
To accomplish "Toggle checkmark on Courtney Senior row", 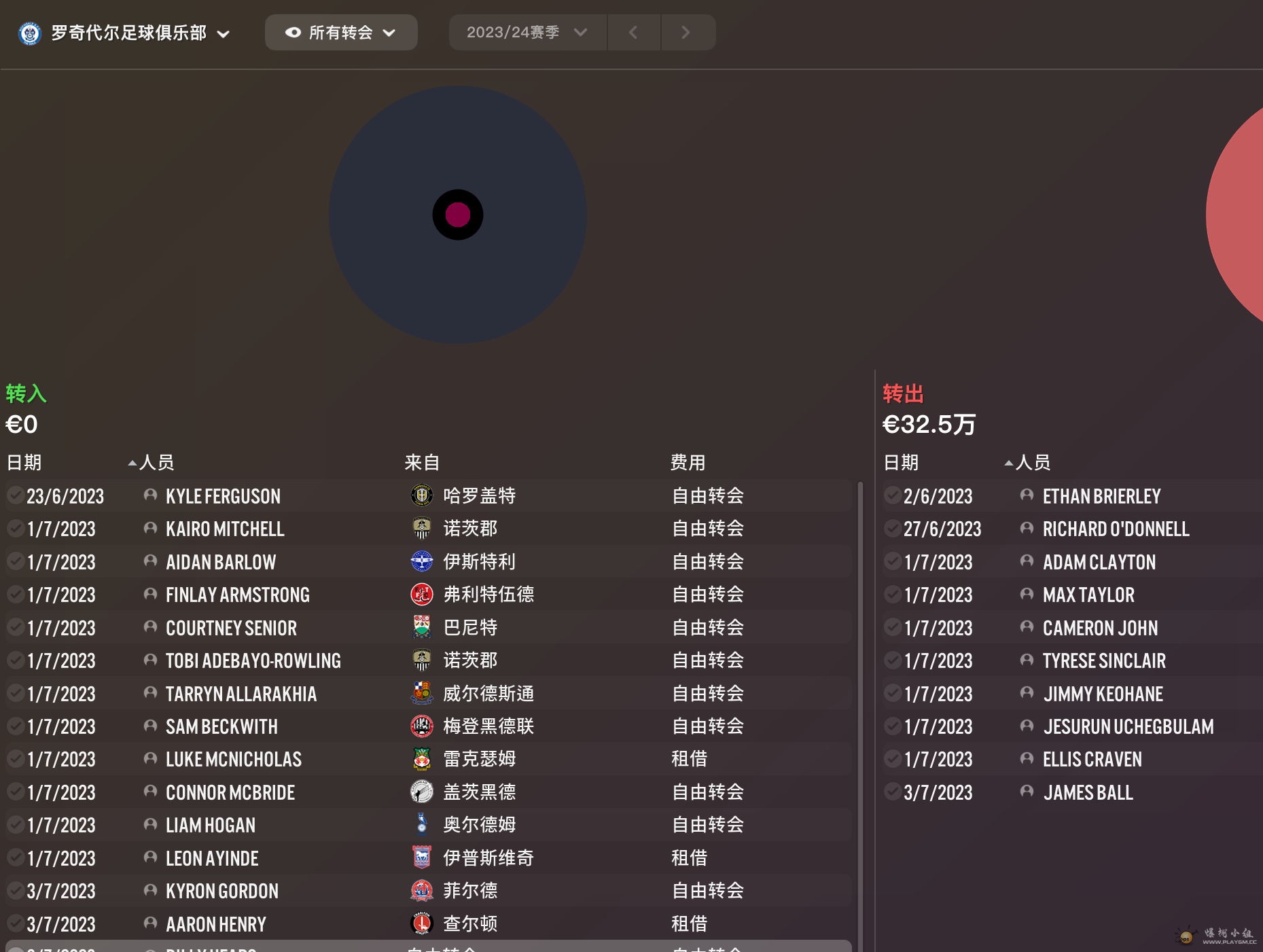I will tap(15, 627).
